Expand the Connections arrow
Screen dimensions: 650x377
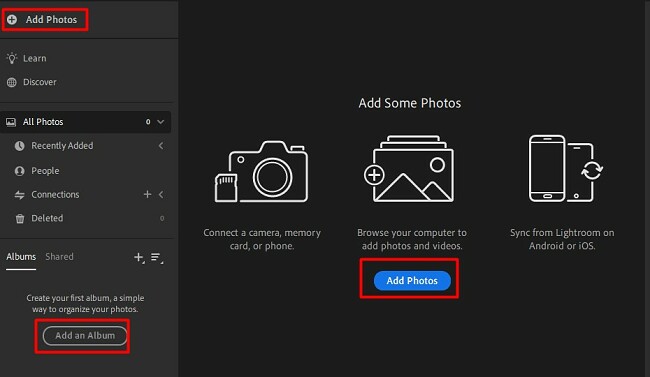point(161,194)
